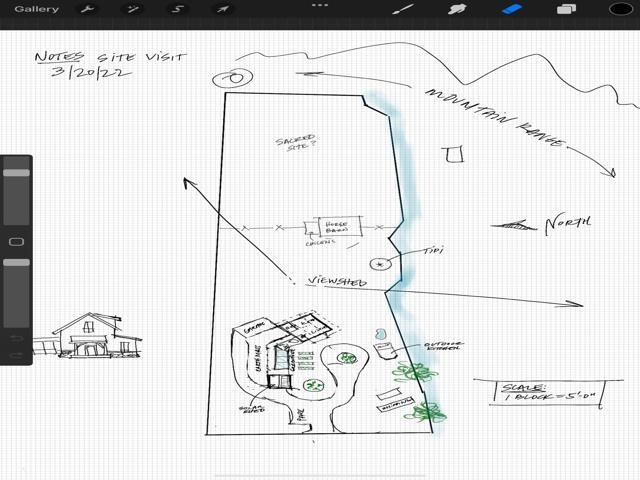
Task: Open the Adjustments magic wand menu
Action: (132, 9)
